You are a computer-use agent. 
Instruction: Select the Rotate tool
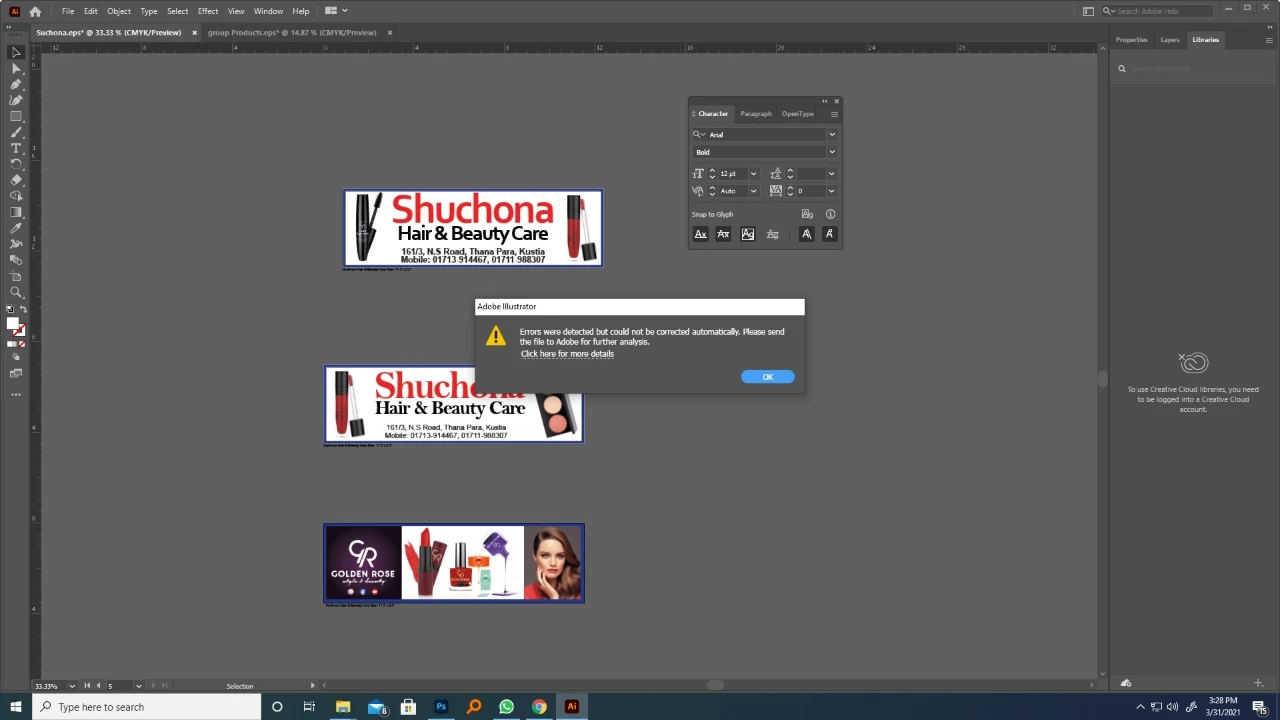coord(16,164)
